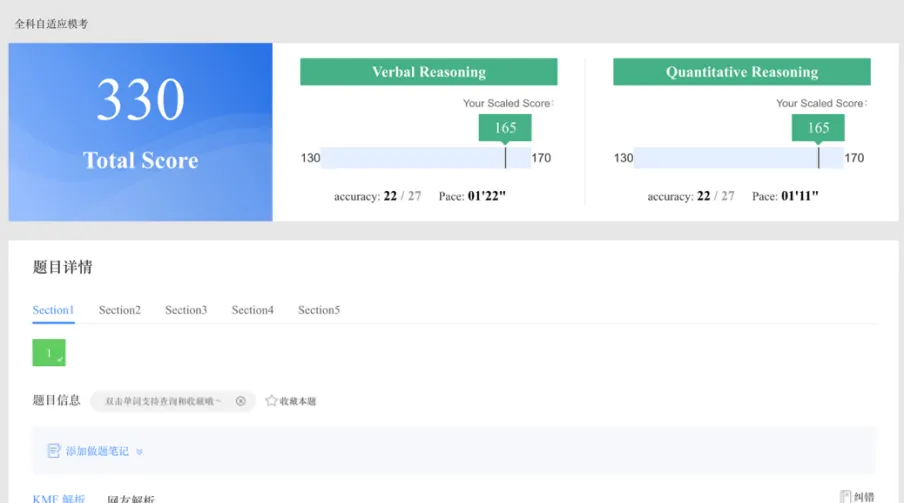
Task: Switch to the Section1 tab
Action: click(x=53, y=310)
